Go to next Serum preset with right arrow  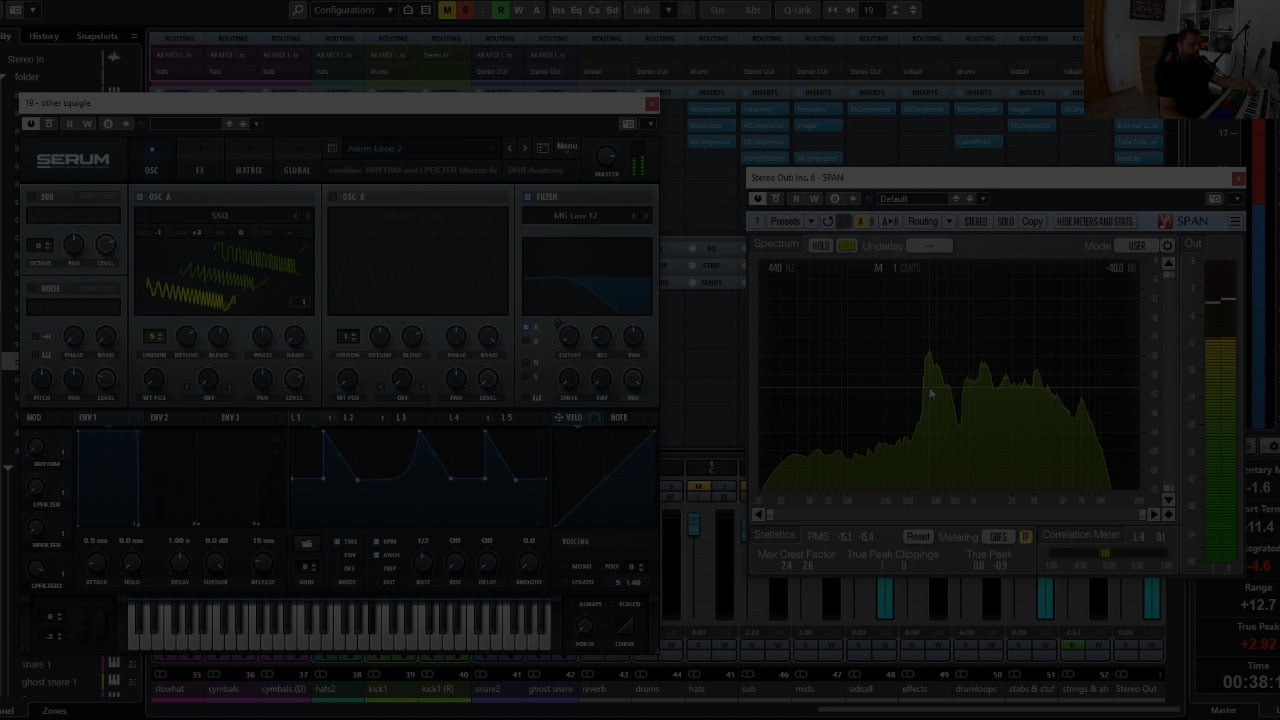524,148
